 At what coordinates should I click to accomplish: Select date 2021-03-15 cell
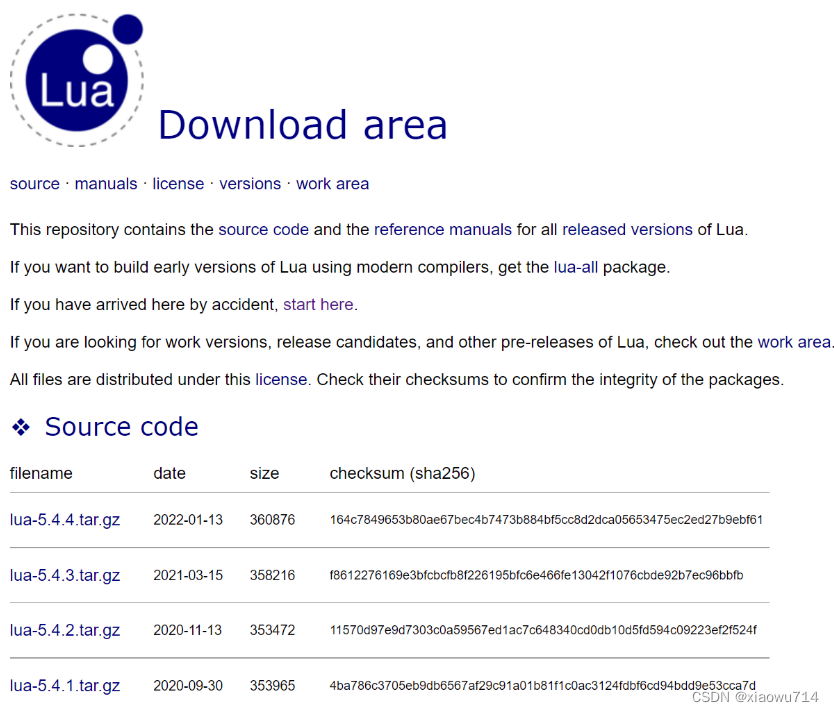pos(188,575)
